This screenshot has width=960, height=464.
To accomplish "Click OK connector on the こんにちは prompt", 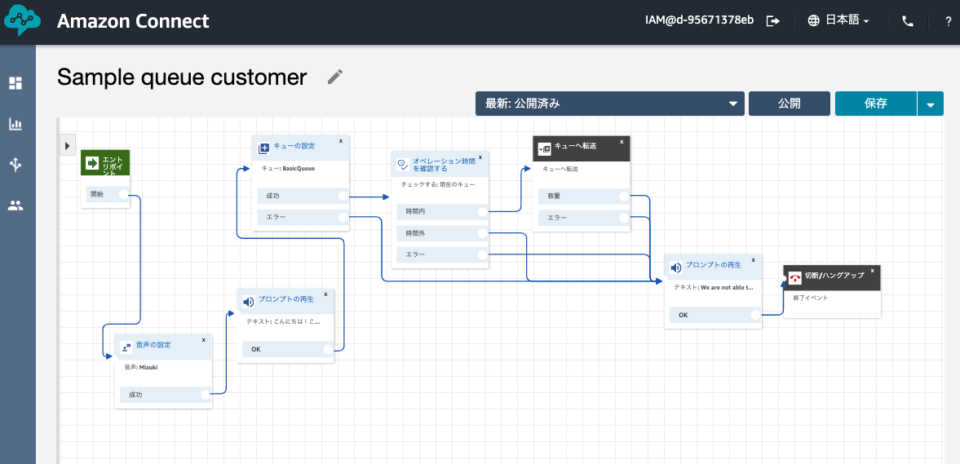I will coord(328,349).
